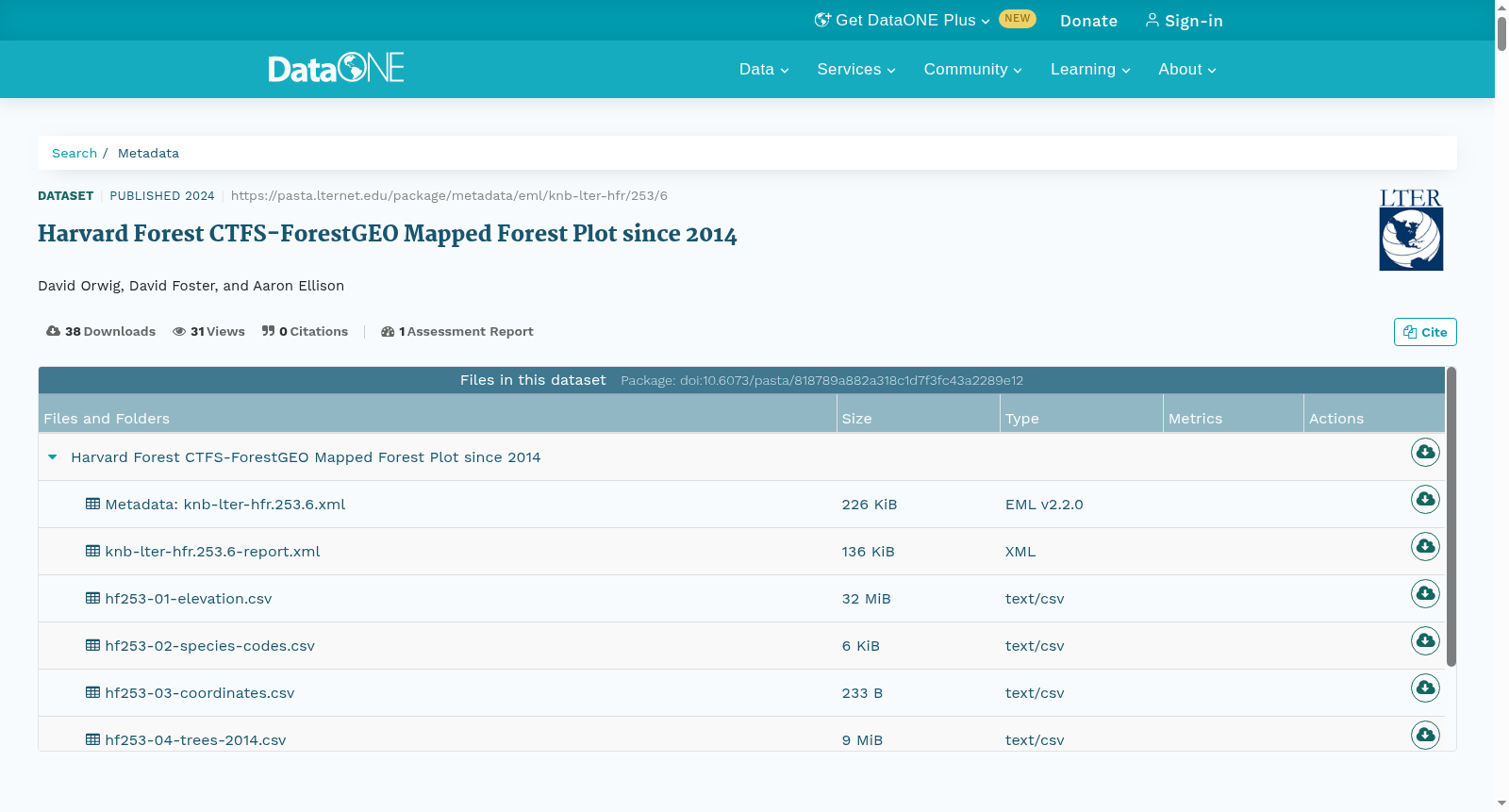Click the 31 Views metric

208,332
